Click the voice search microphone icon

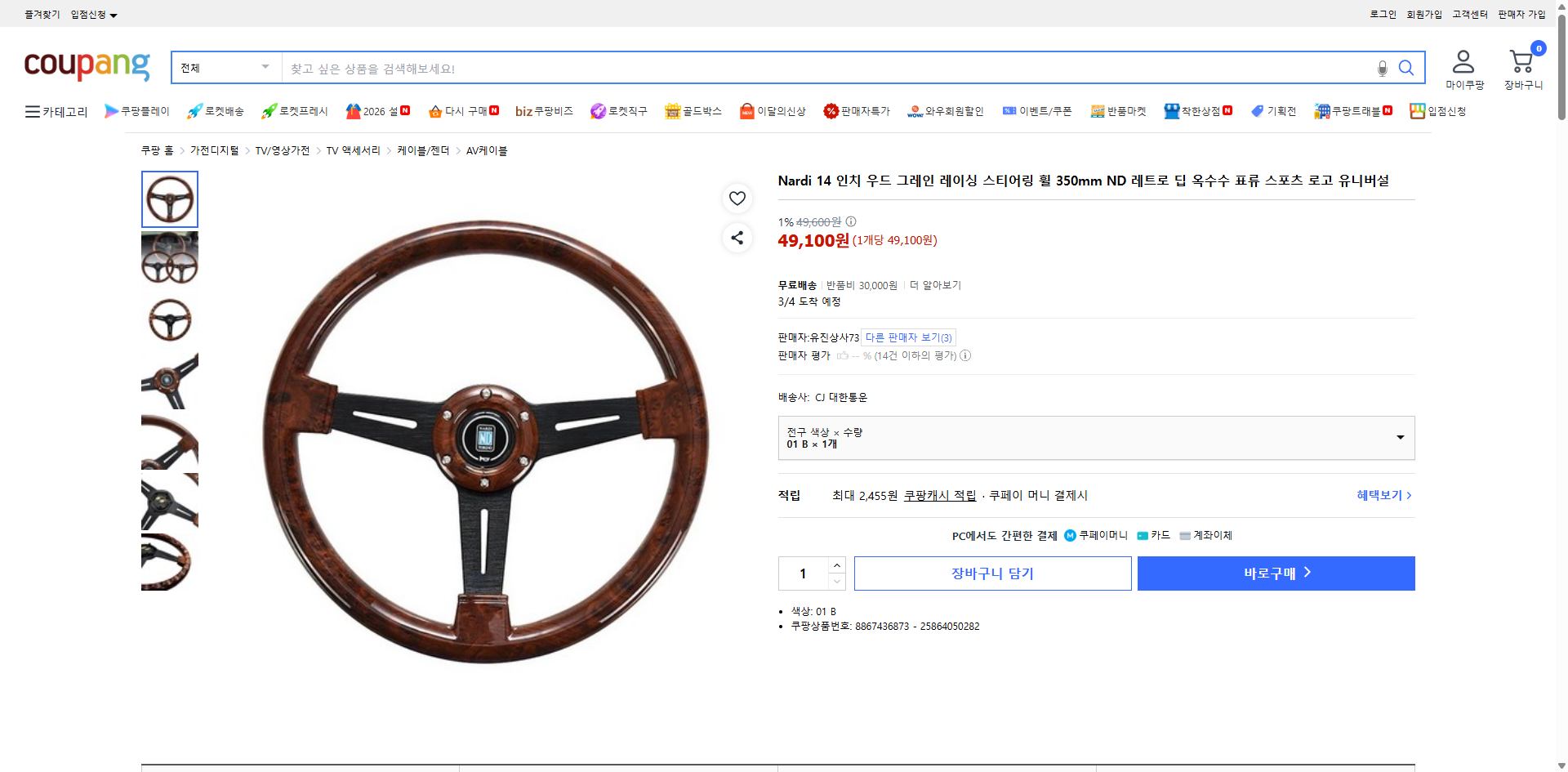pos(1382,69)
